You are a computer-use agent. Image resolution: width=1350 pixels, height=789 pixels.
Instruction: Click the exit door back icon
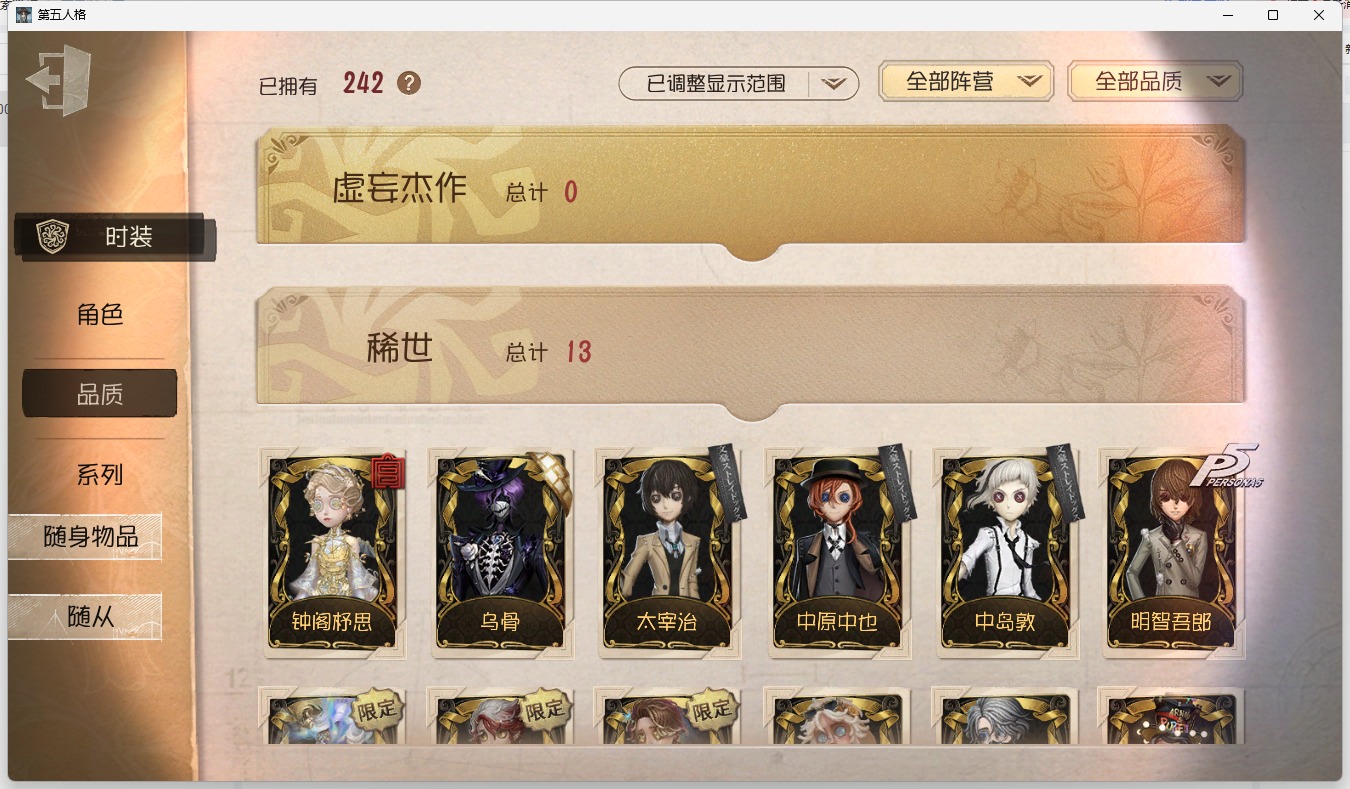coord(59,81)
